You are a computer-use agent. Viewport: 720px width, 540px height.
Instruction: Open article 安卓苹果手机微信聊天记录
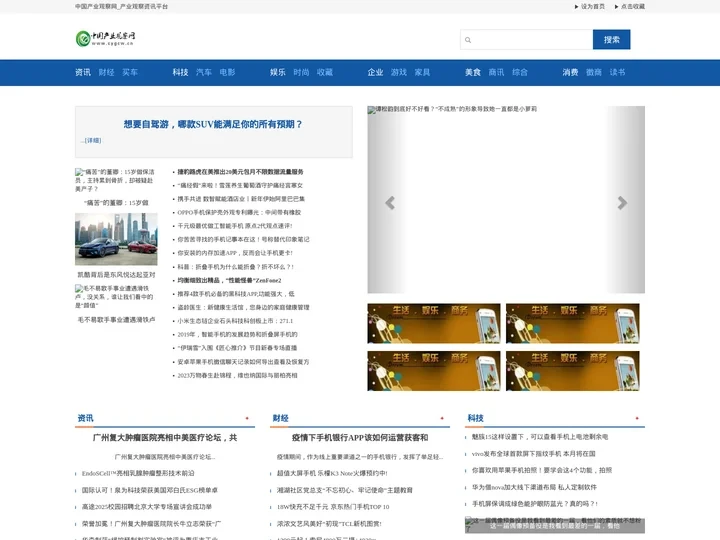tap(243, 362)
